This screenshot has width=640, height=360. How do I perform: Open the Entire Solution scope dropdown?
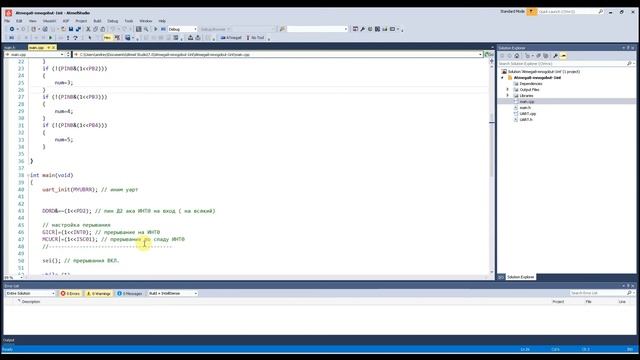(30, 293)
